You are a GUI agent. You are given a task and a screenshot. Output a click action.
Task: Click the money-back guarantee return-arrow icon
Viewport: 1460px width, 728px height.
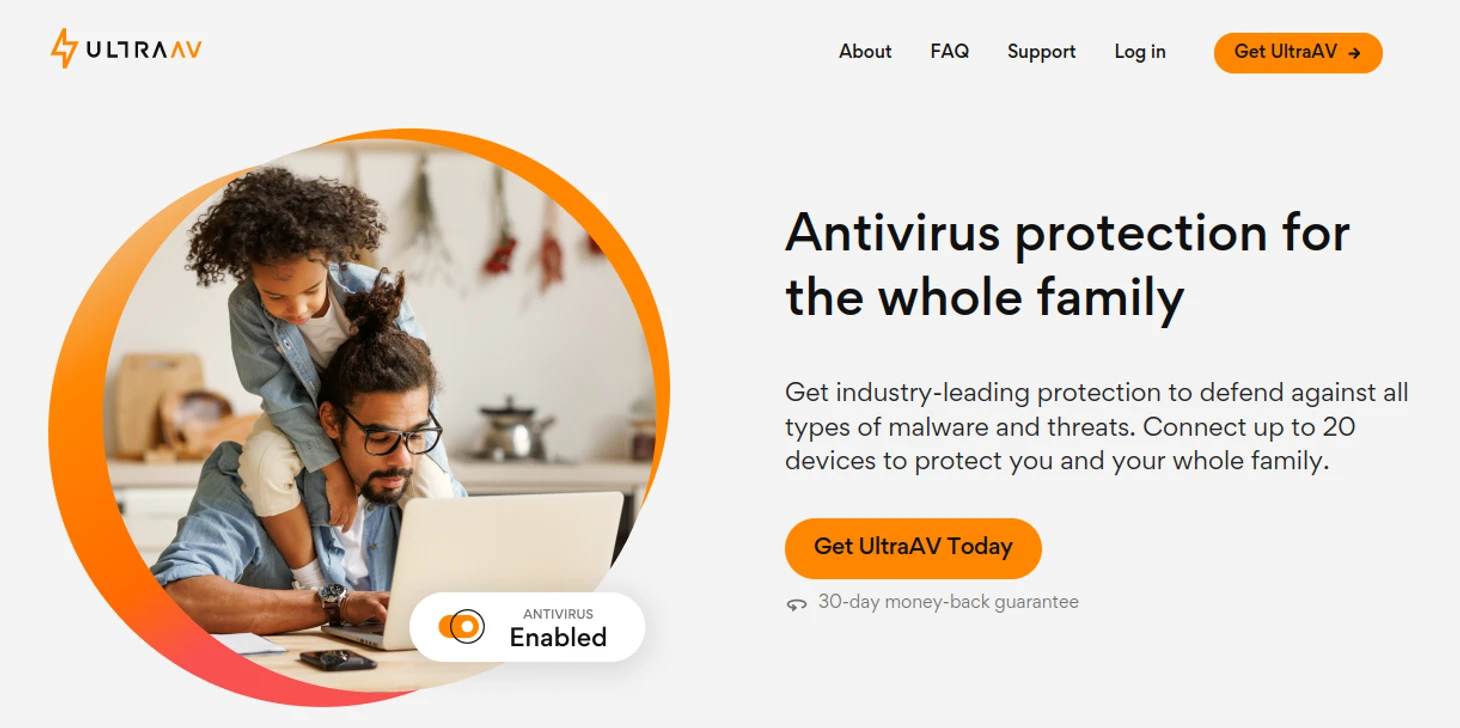click(x=796, y=604)
